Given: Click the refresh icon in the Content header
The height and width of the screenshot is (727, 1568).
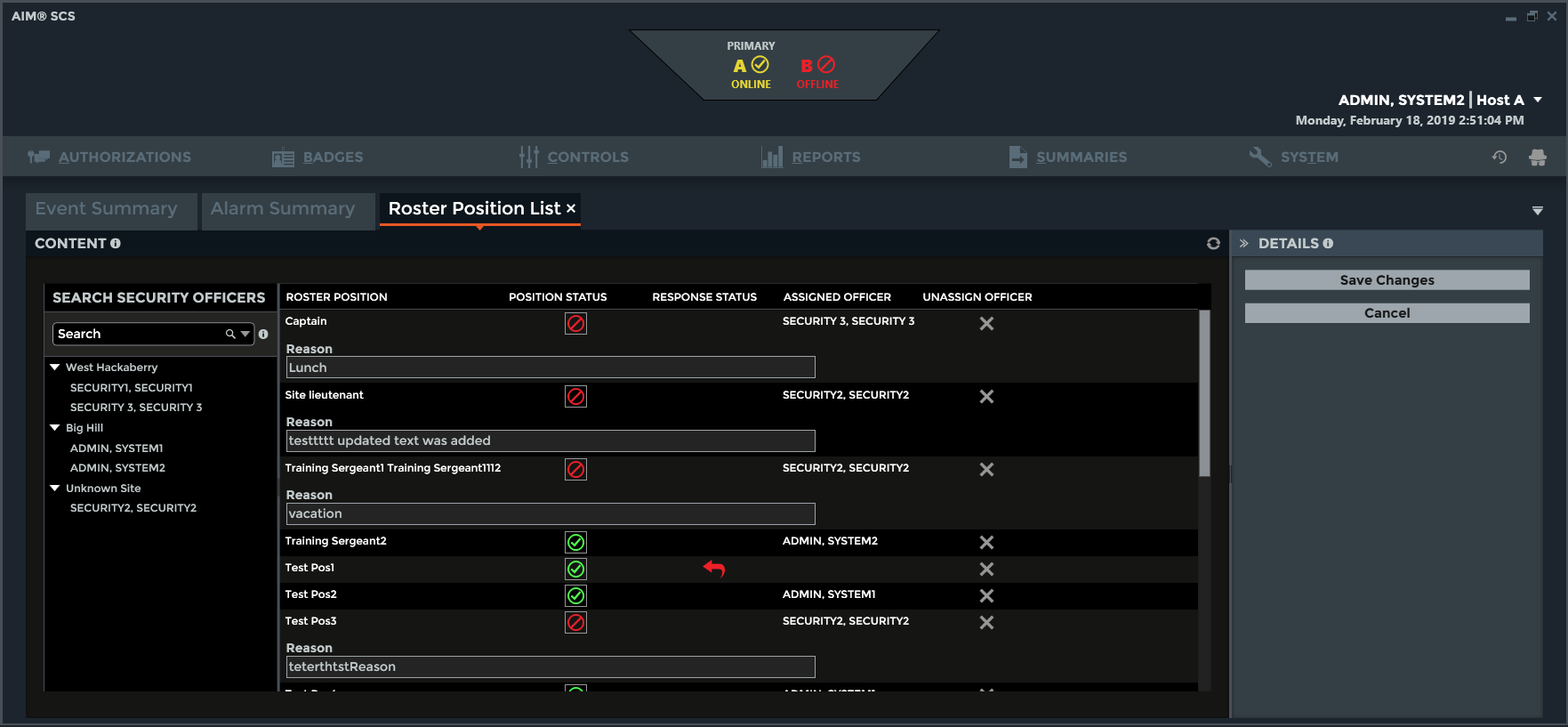Looking at the screenshot, I should 1213,244.
